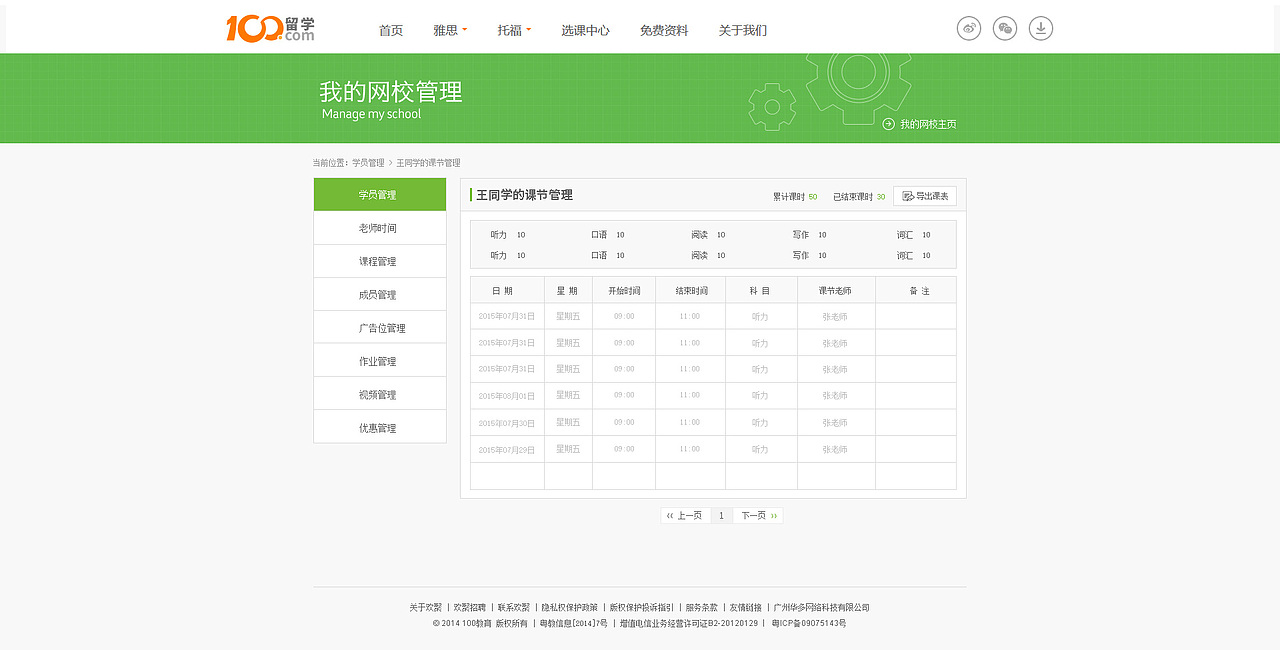Select 视频管理 in the sidebar
The height and width of the screenshot is (650, 1280).
pyautogui.click(x=380, y=394)
